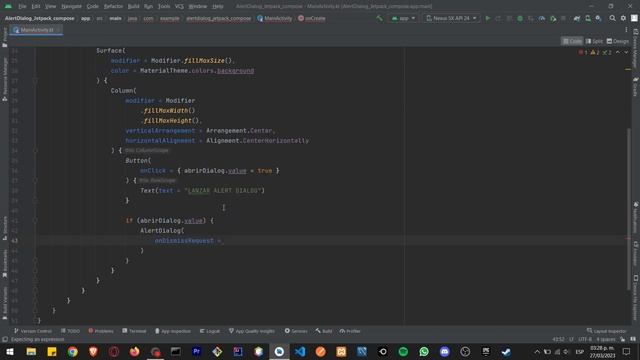The width and height of the screenshot is (640, 360).
Task: Click the account avatar icon at top right
Action: click(x=634, y=18)
